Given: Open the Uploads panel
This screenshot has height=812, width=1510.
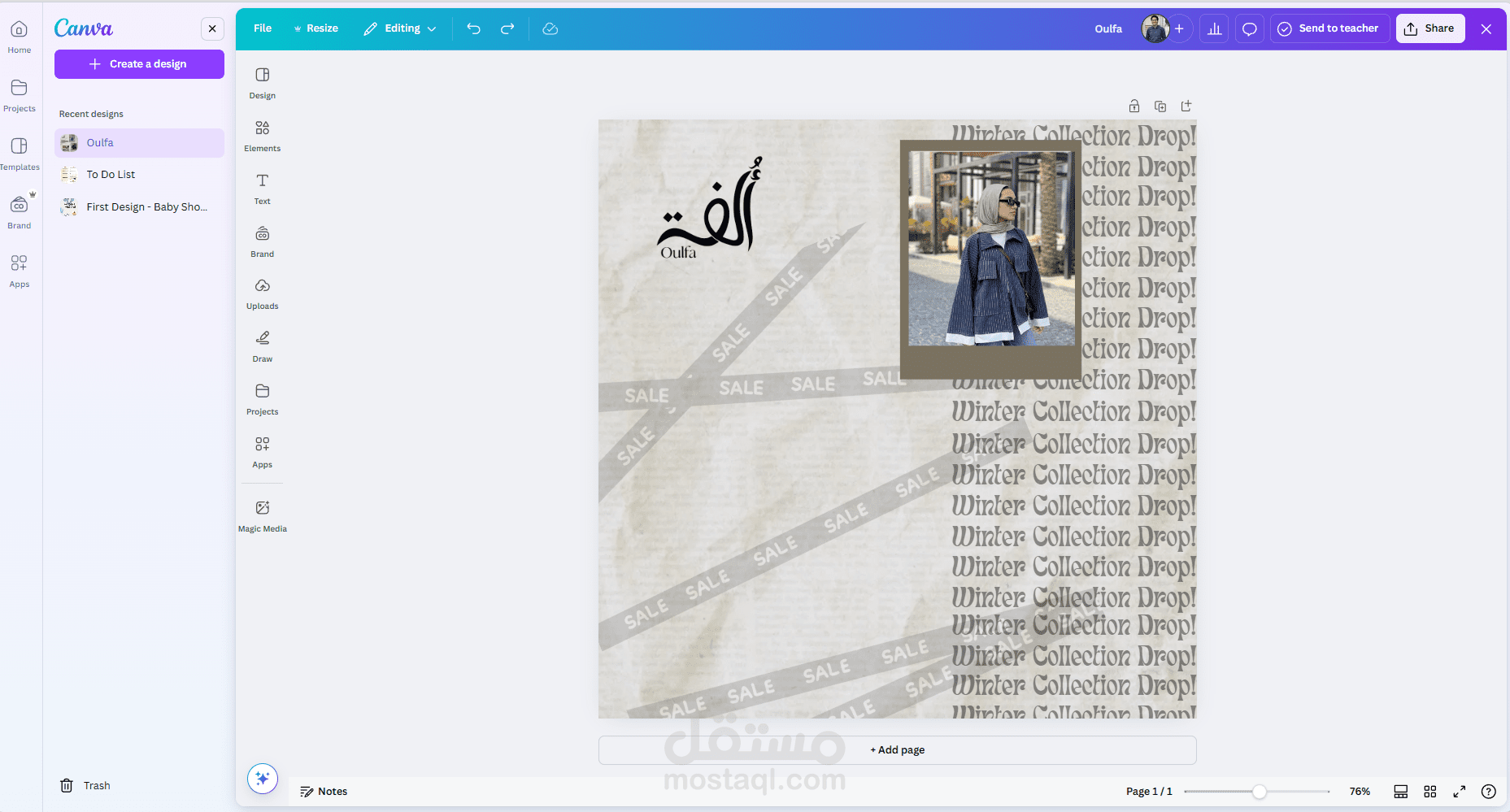Looking at the screenshot, I should [262, 293].
